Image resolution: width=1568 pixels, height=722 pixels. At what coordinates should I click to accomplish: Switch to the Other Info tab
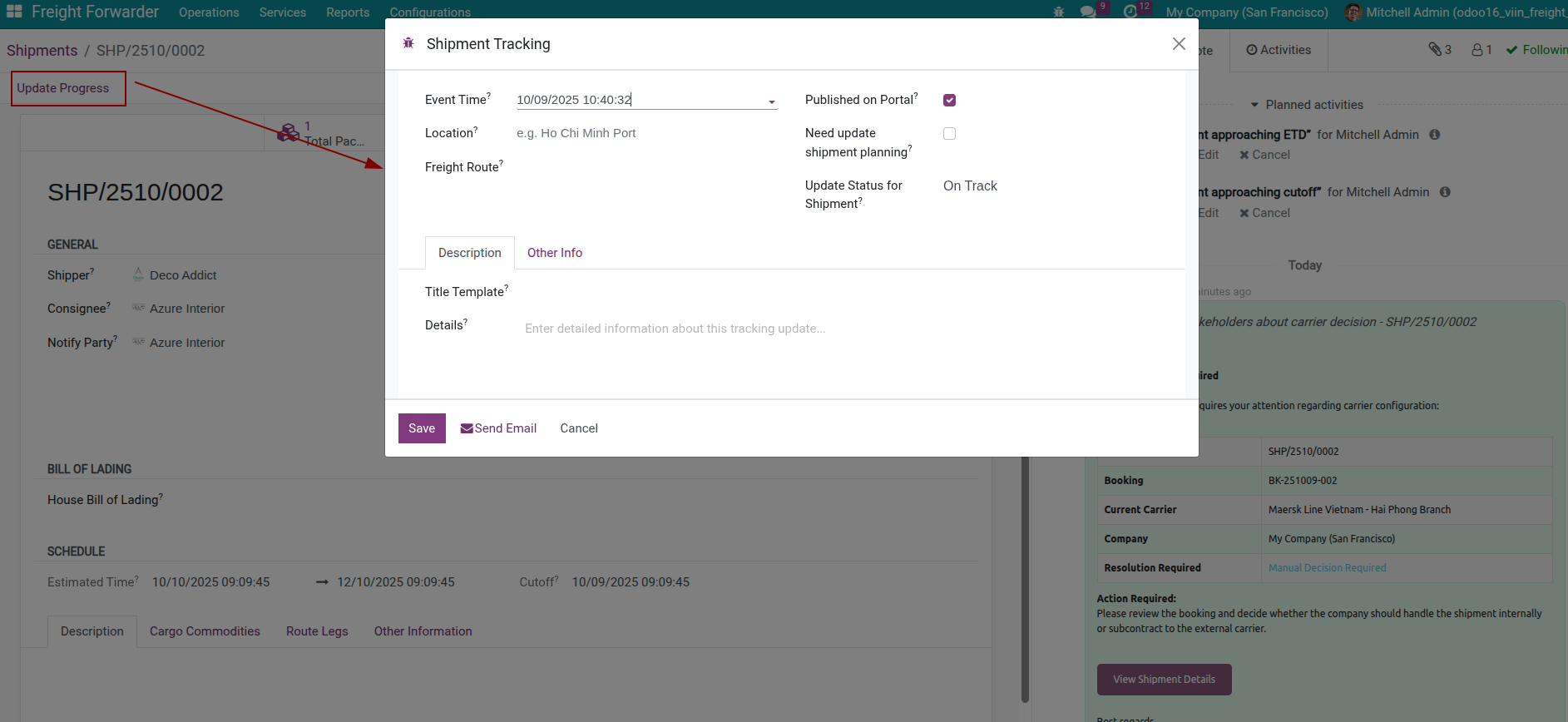pos(554,253)
